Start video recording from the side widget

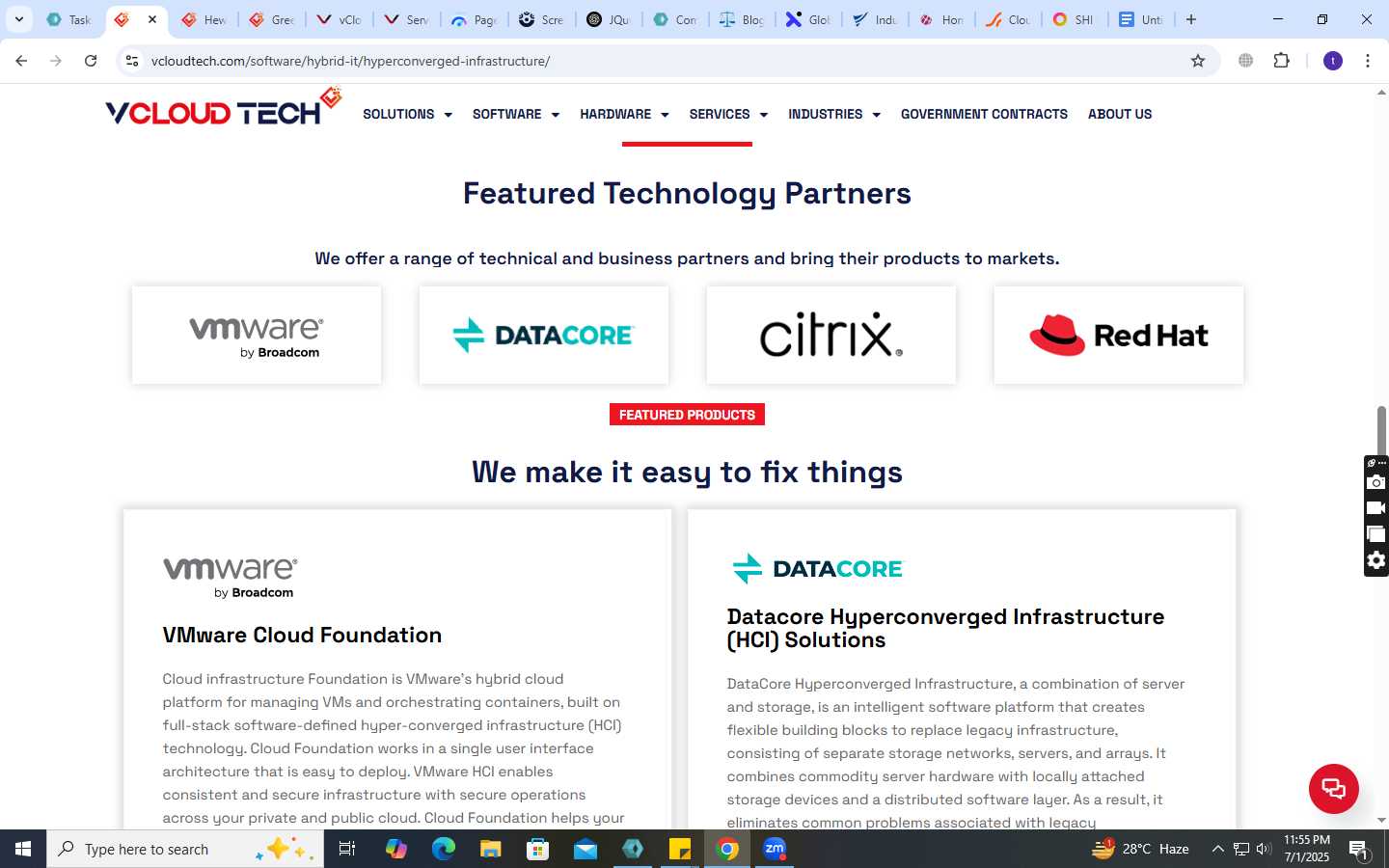(1376, 508)
